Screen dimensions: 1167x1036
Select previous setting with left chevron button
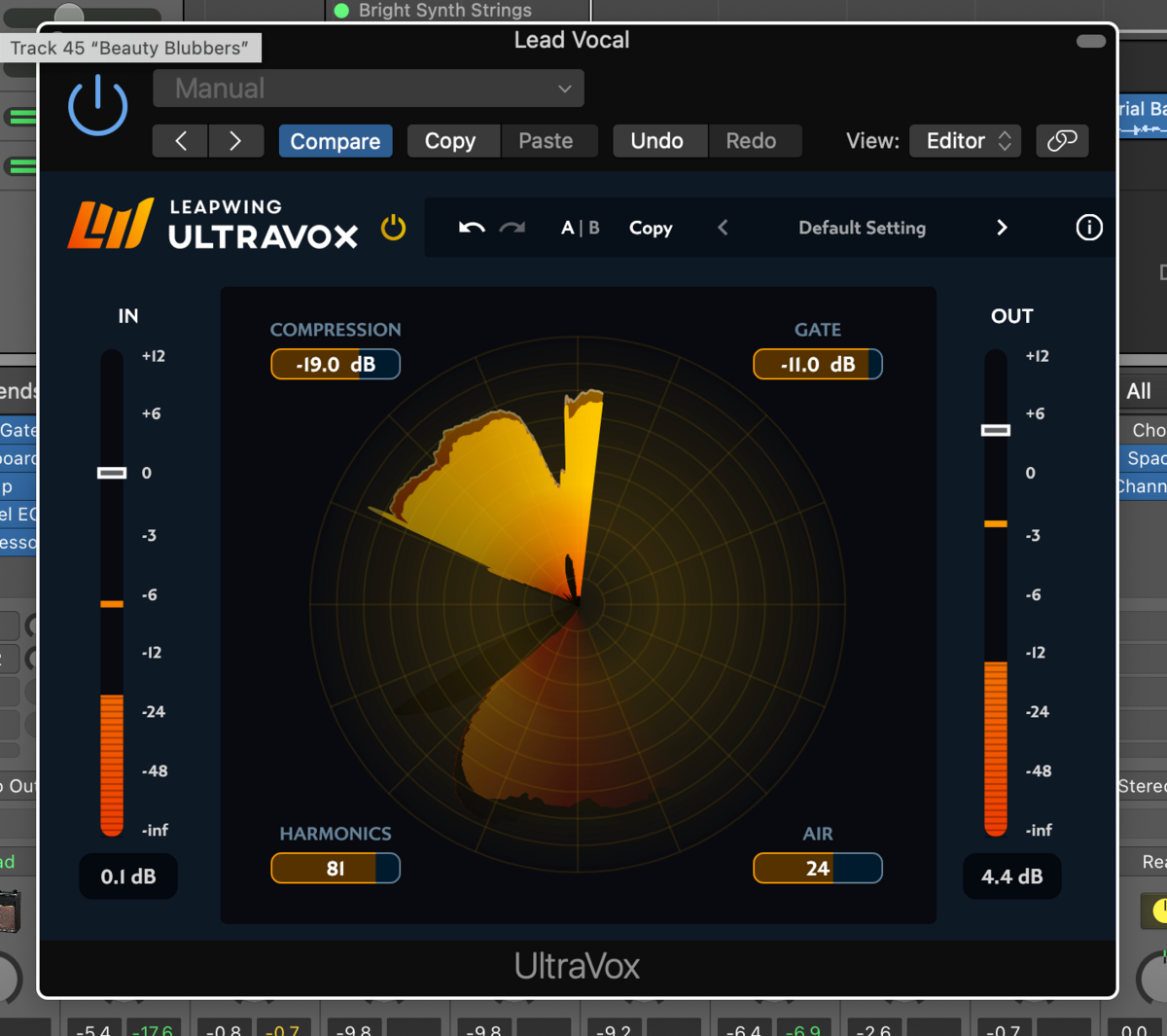181,141
